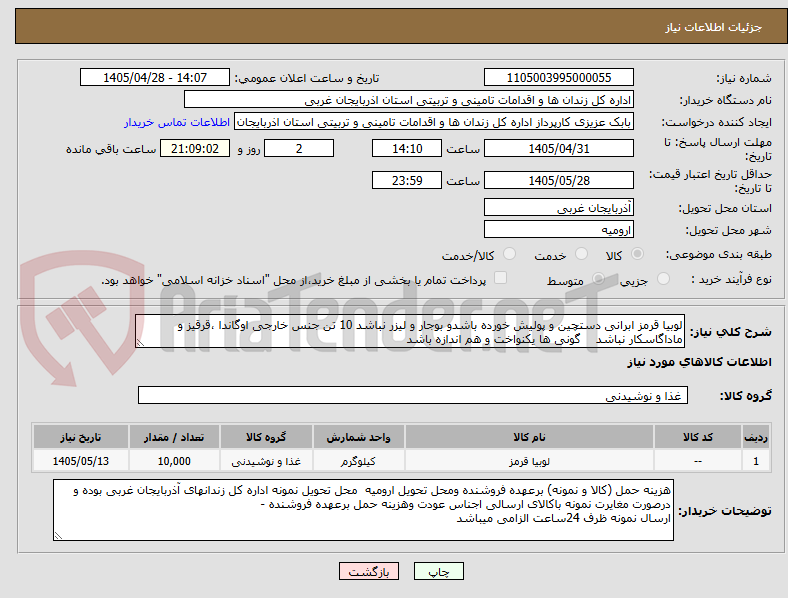788x598 pixels.
Task: Click the شماره نیاز number field
Action: 559,77
